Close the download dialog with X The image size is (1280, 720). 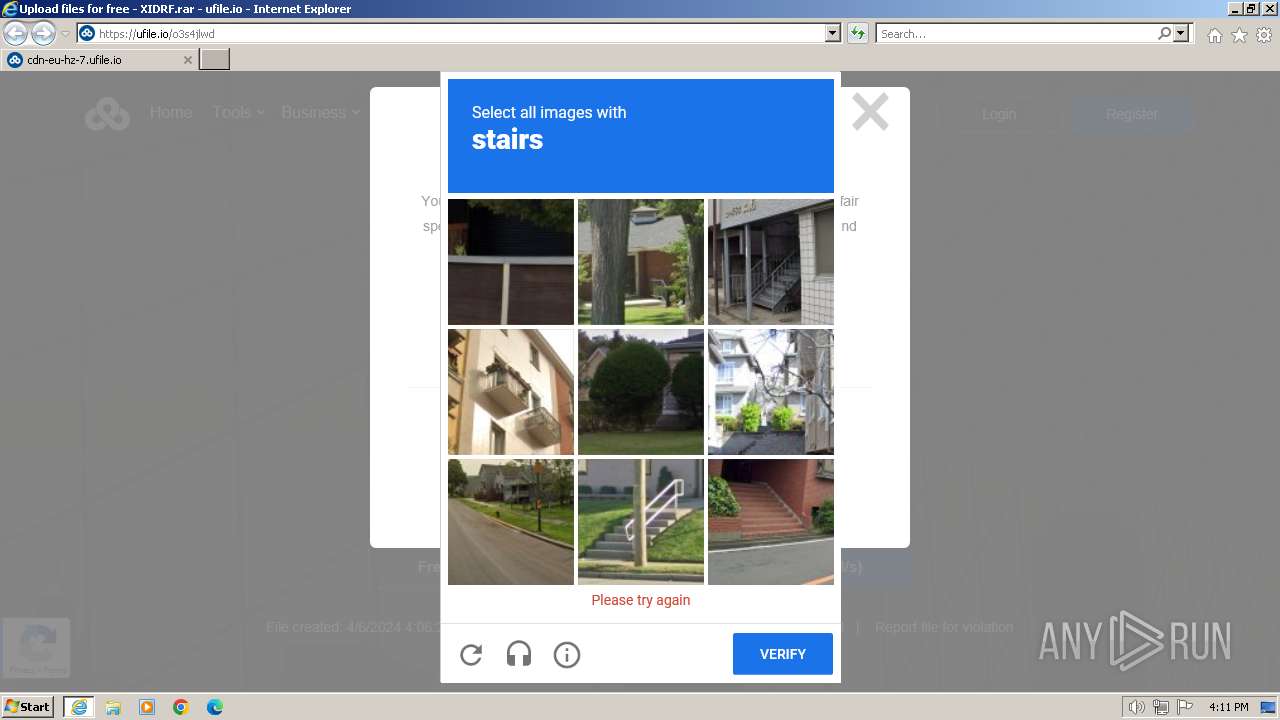tap(870, 112)
